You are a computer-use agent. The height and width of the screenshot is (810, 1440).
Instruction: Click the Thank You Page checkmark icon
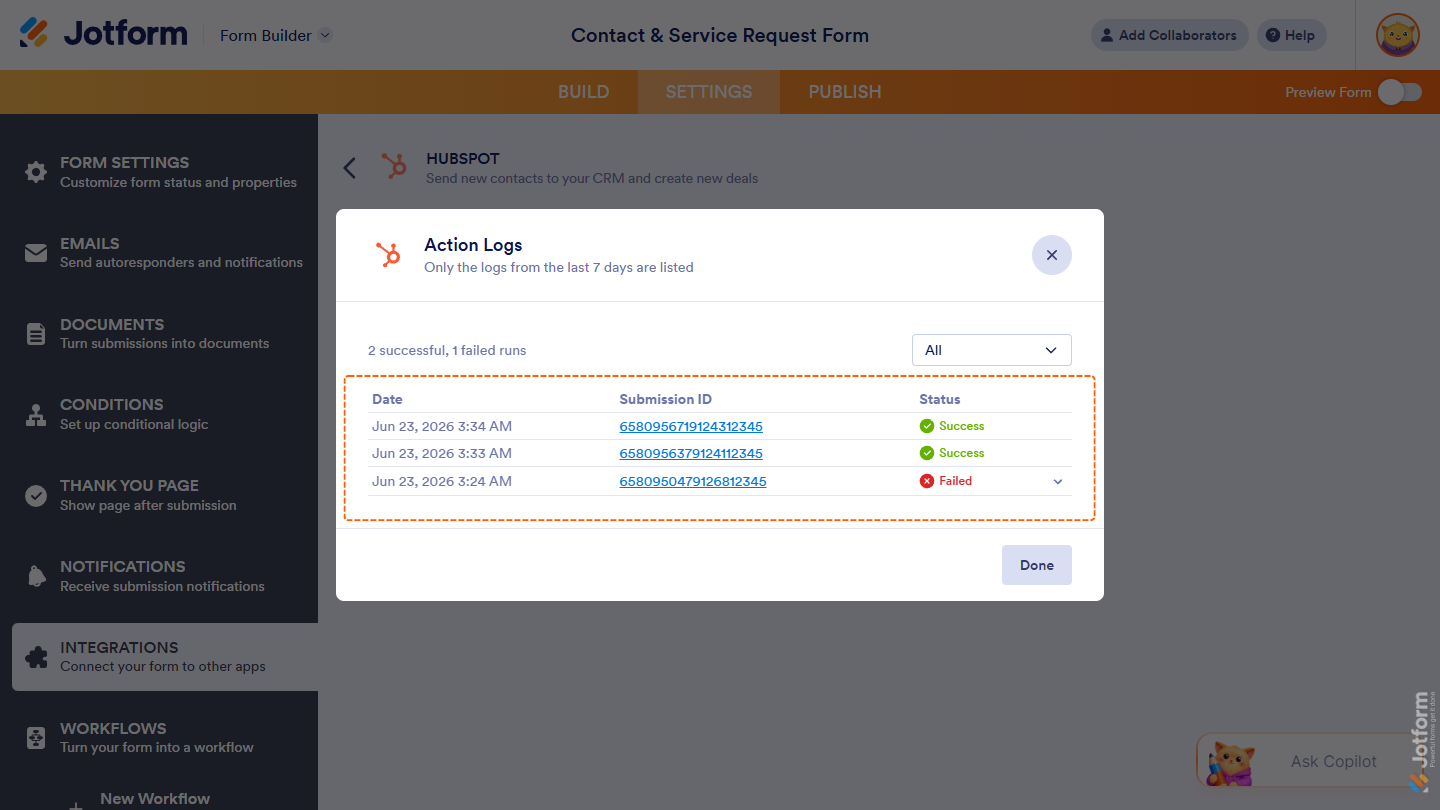click(x=36, y=495)
